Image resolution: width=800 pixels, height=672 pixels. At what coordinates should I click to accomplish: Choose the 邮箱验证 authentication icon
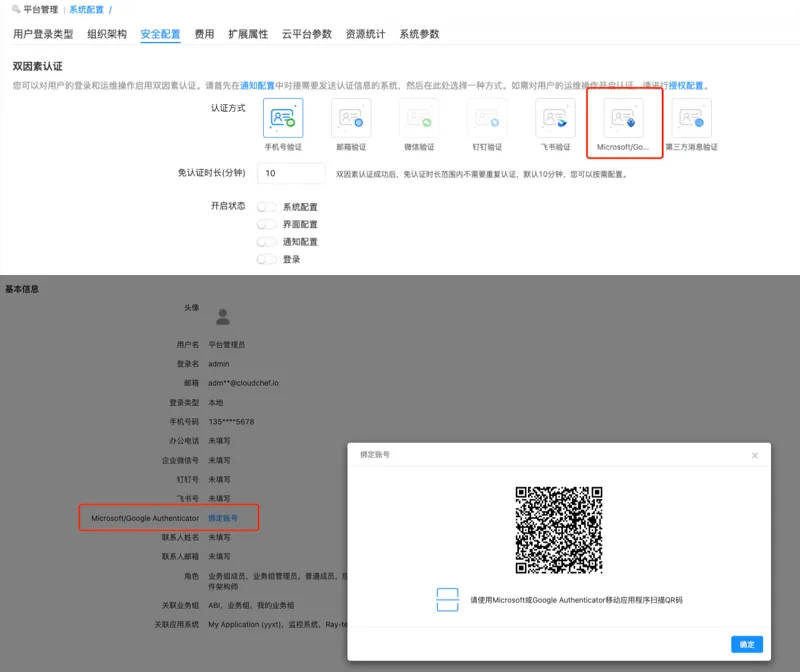[x=351, y=118]
